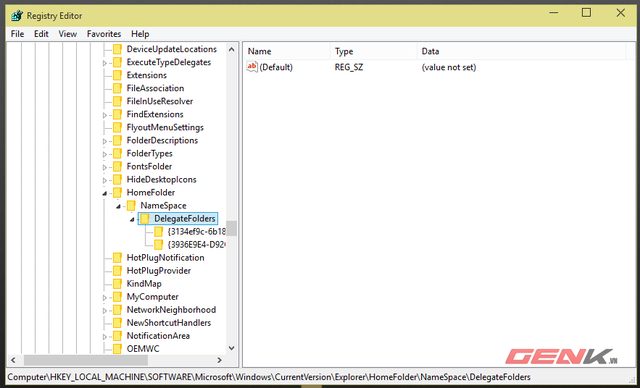Expand the FolderDescriptions key
This screenshot has height=388, width=640.
104,142
